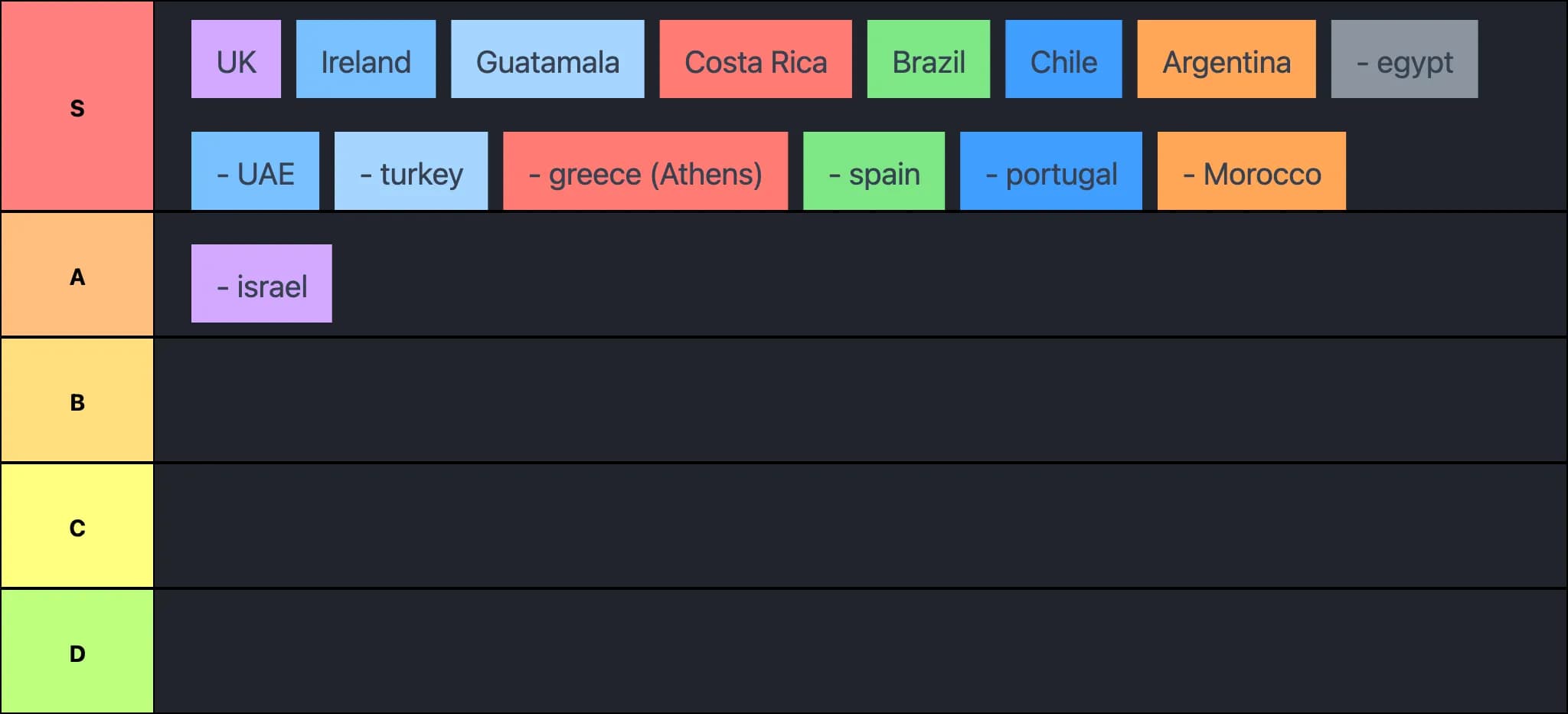Click the green D tier label
Viewport: 1568px width, 714px height.
click(77, 653)
